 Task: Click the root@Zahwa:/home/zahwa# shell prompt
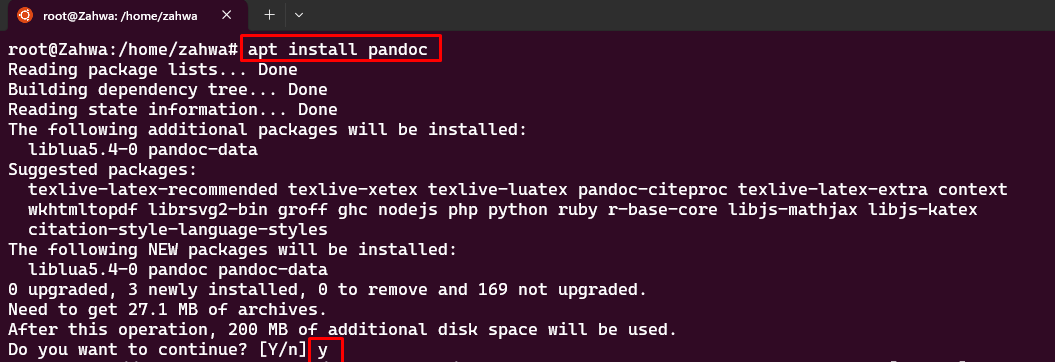click(122, 50)
